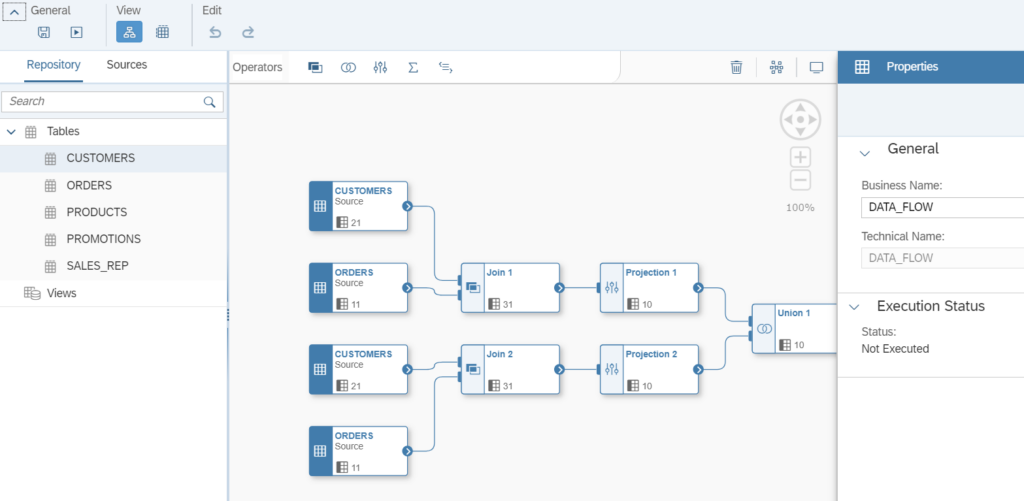
Task: Select the Projection operator icon in toolbar
Action: 380,68
